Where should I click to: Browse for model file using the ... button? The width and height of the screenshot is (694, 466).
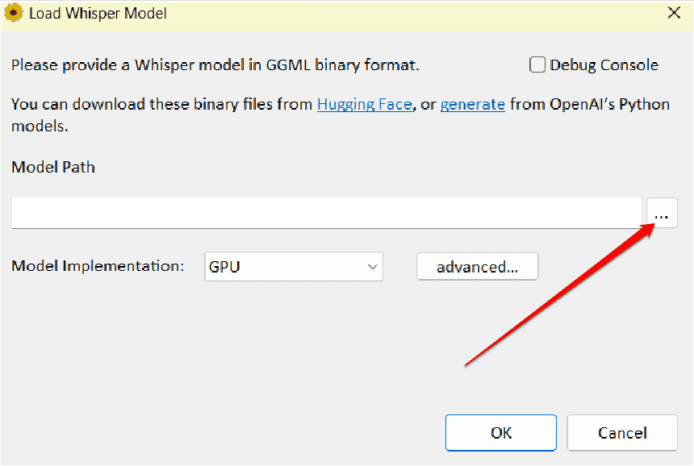tap(661, 212)
